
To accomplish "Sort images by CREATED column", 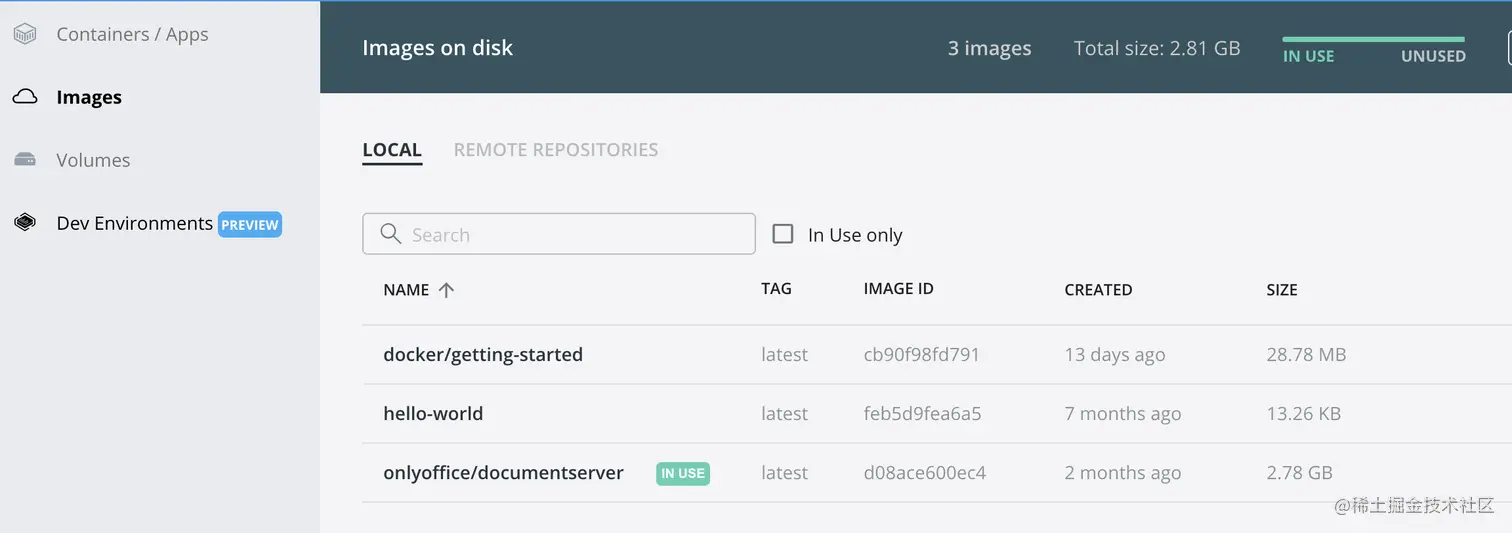I will click(1098, 290).
